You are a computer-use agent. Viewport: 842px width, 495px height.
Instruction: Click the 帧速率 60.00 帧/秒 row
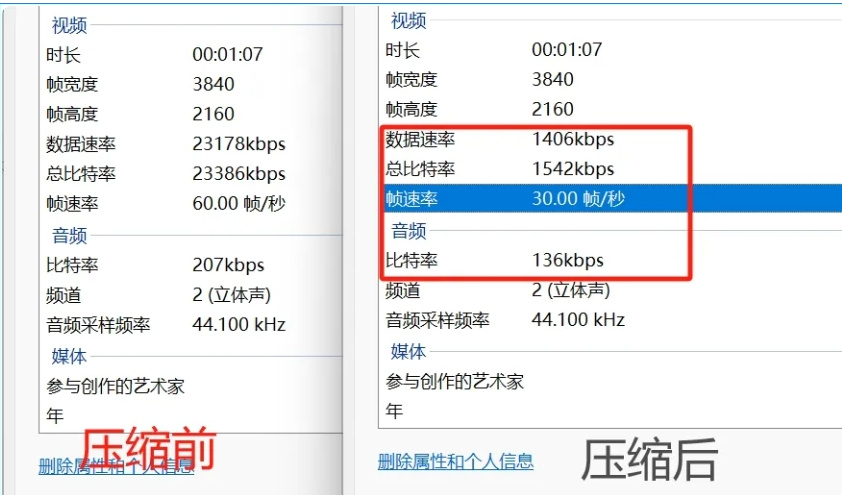click(166, 204)
